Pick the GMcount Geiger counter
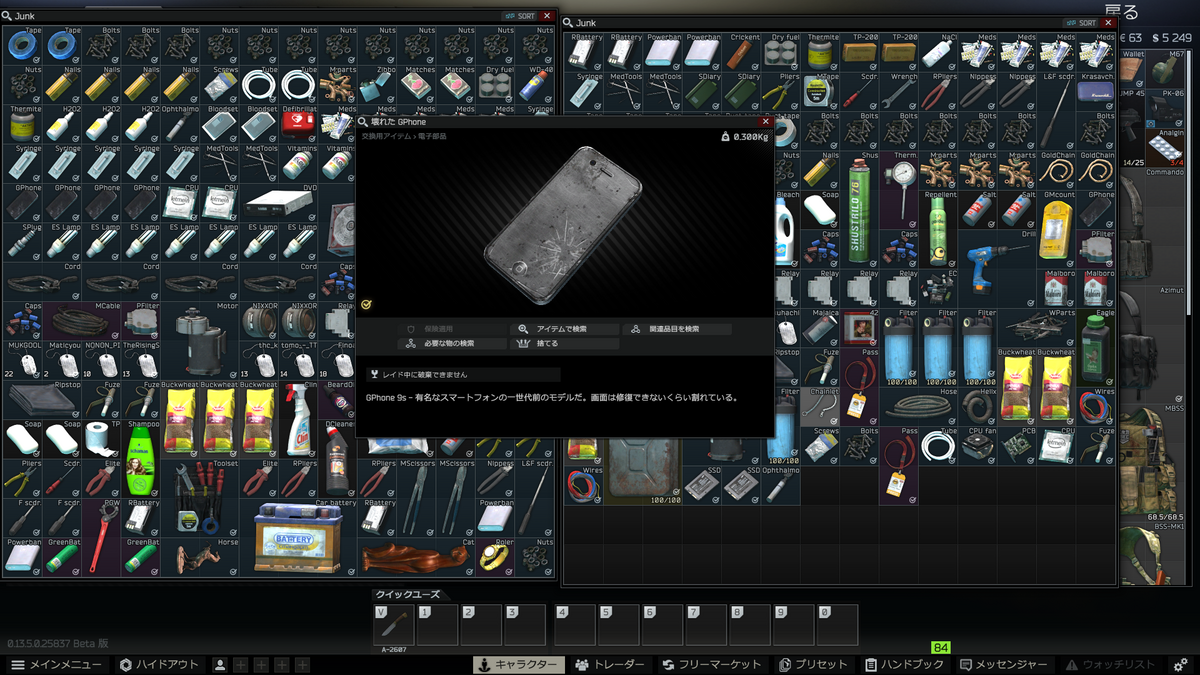 pyautogui.click(x=1057, y=228)
